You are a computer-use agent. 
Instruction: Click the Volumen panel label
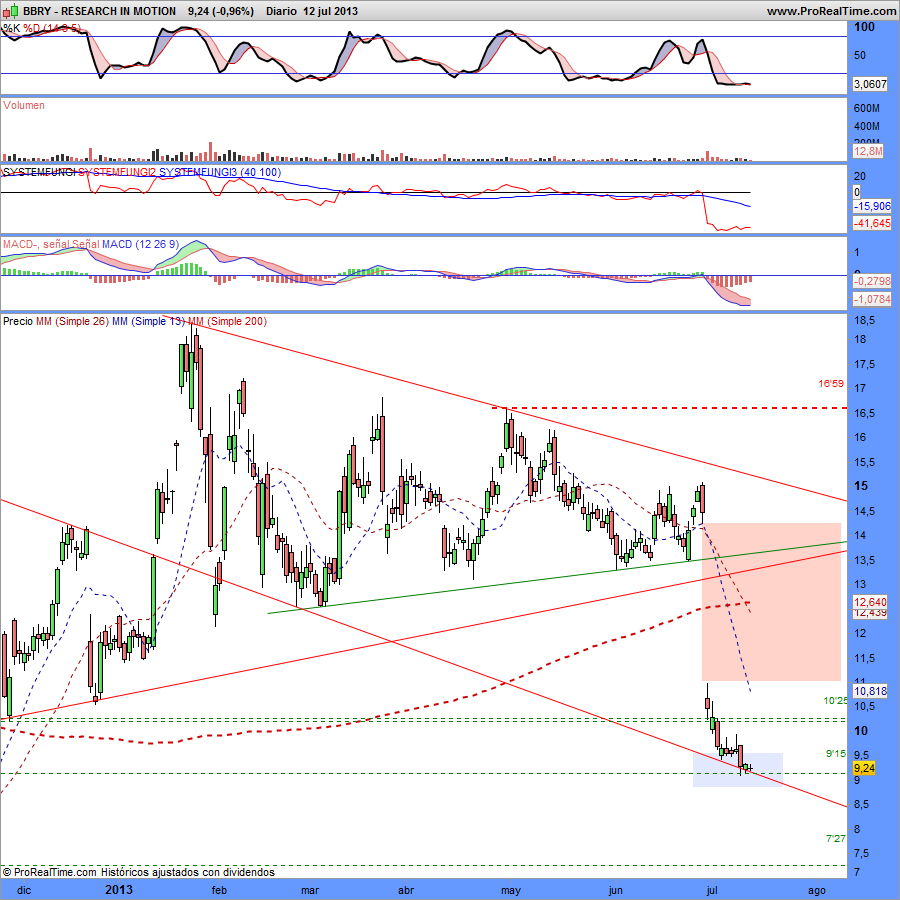pyautogui.click(x=24, y=105)
